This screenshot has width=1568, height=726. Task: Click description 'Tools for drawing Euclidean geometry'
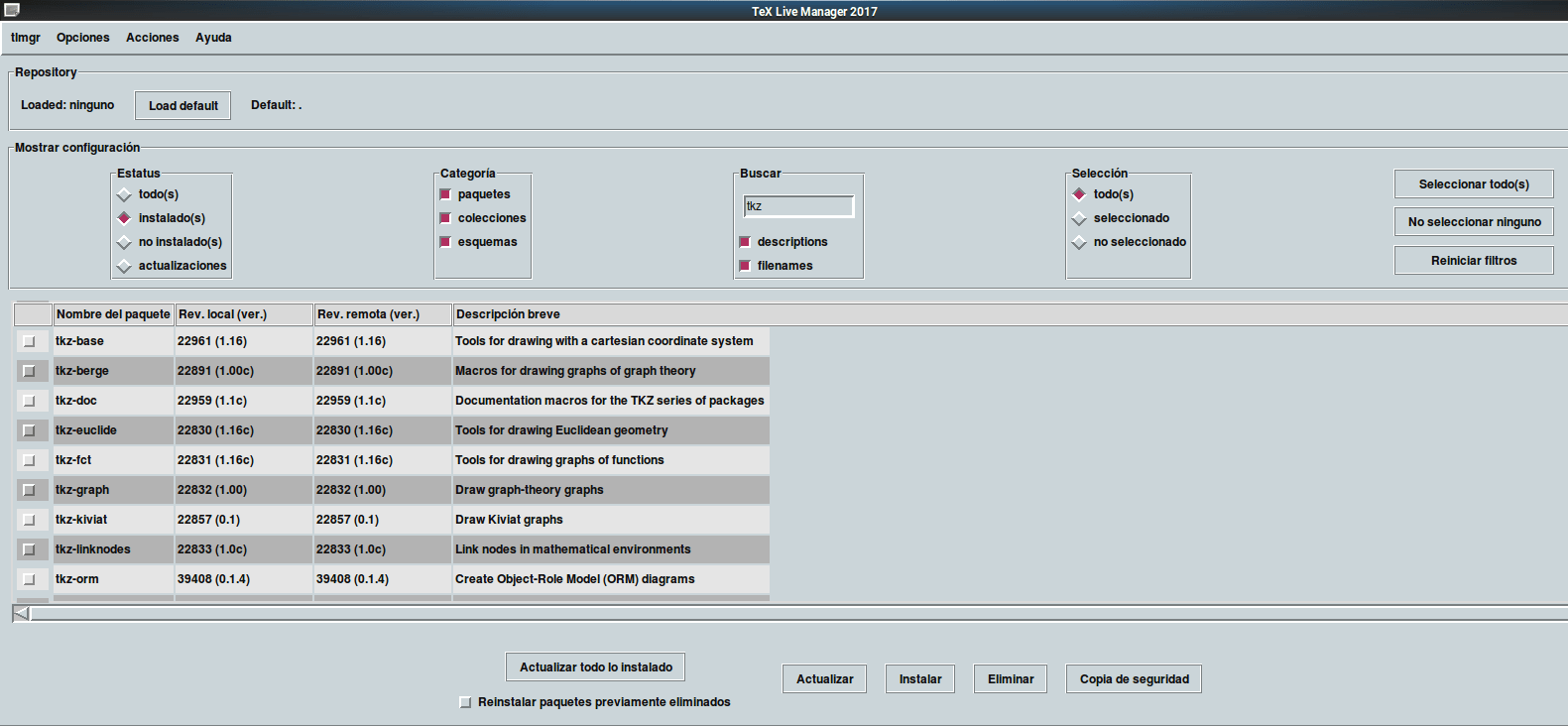[561, 430]
